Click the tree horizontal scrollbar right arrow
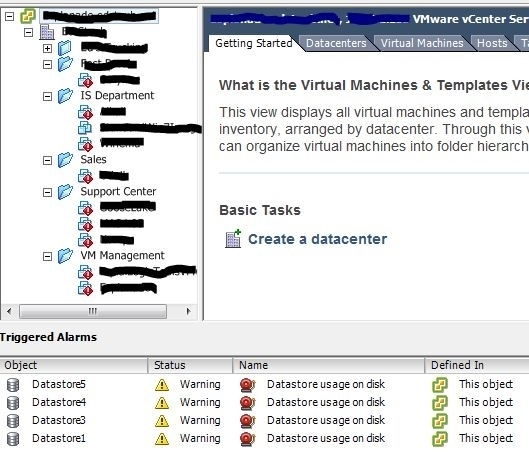This screenshot has height=454, width=529. pyautogui.click(x=188, y=311)
